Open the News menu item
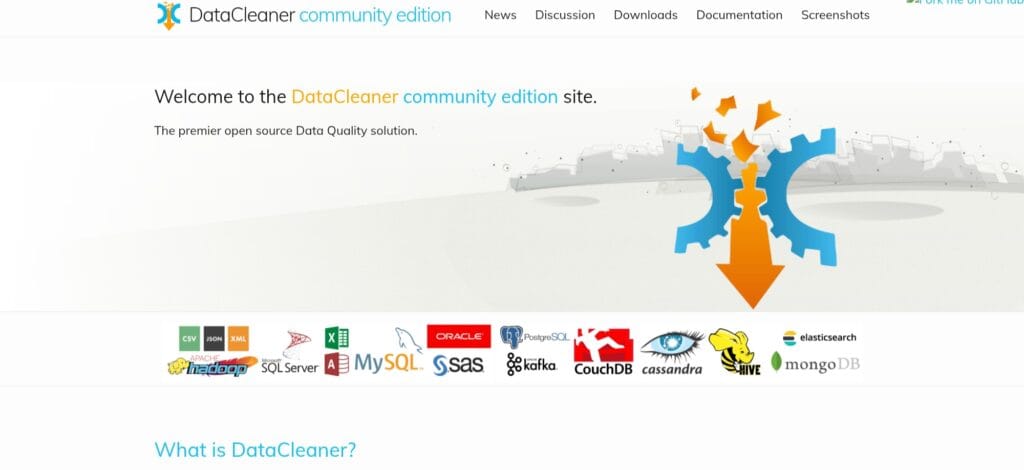Viewport: 1024px width, 470px height. 500,15
